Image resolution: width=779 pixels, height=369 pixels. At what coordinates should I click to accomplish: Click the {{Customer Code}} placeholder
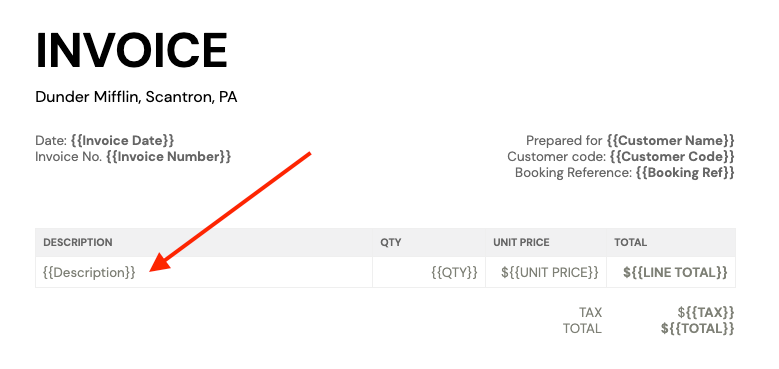click(672, 157)
